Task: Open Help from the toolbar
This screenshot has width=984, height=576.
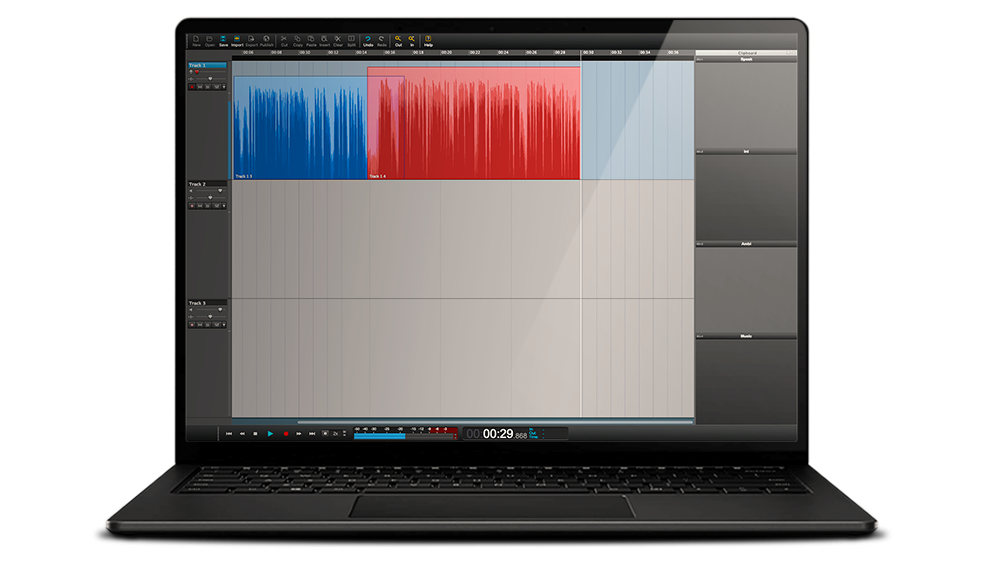Action: point(428,40)
